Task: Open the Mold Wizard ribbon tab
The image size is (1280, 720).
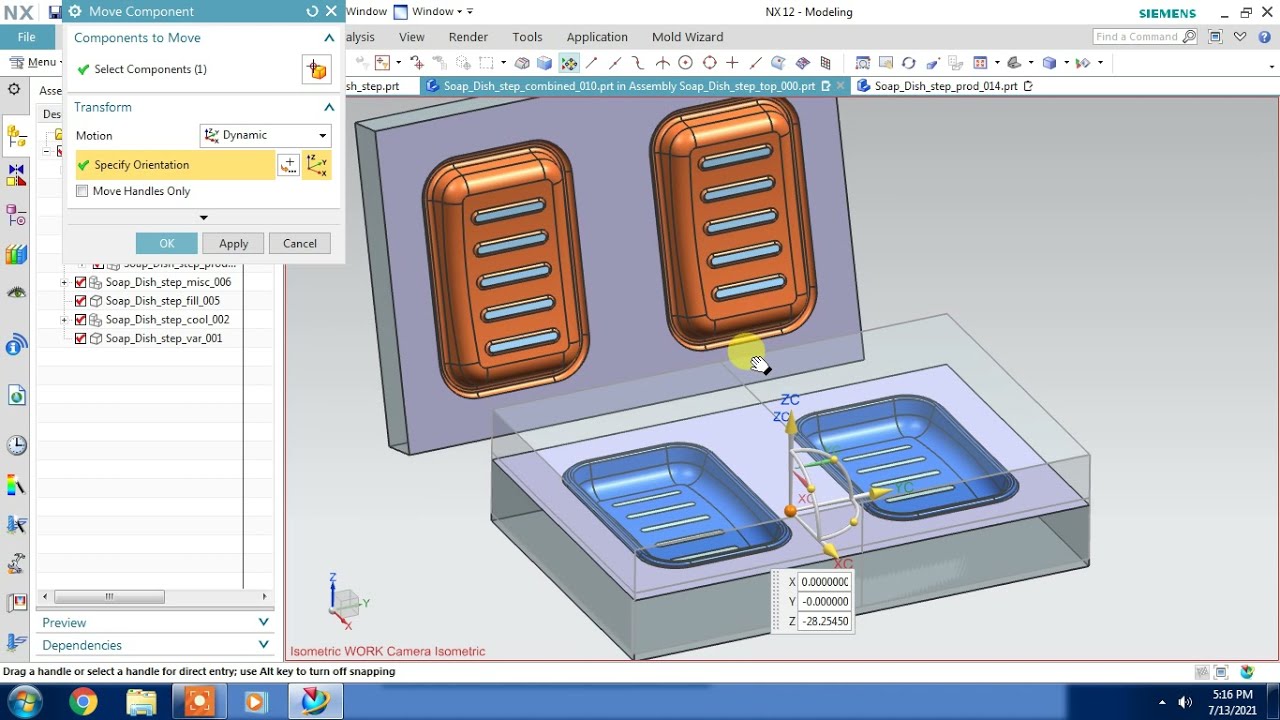Action: click(x=687, y=37)
